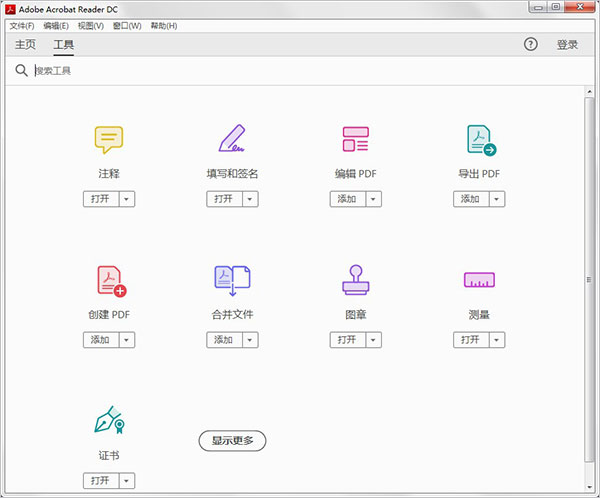Open the dropdown arrow under 测量
The height and width of the screenshot is (498, 600).
coord(497,340)
